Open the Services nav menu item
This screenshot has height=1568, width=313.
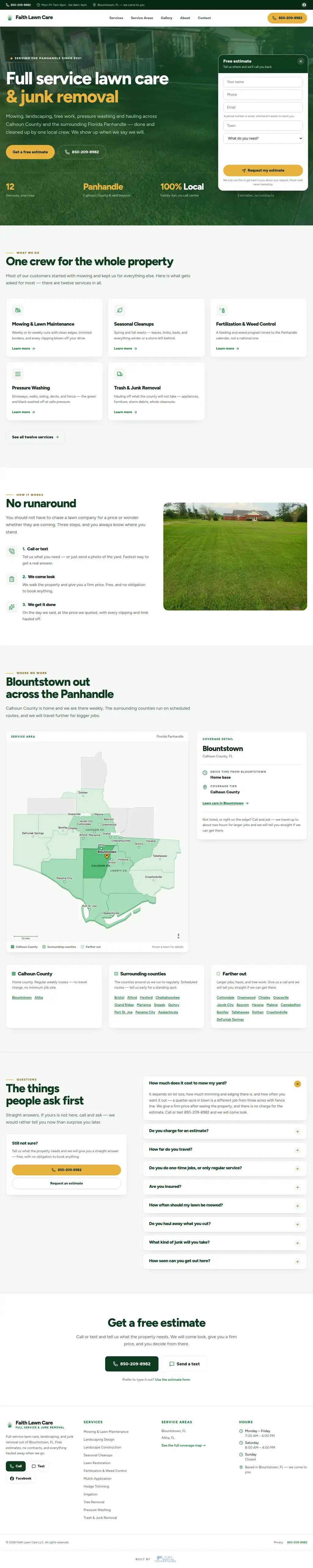tap(116, 18)
